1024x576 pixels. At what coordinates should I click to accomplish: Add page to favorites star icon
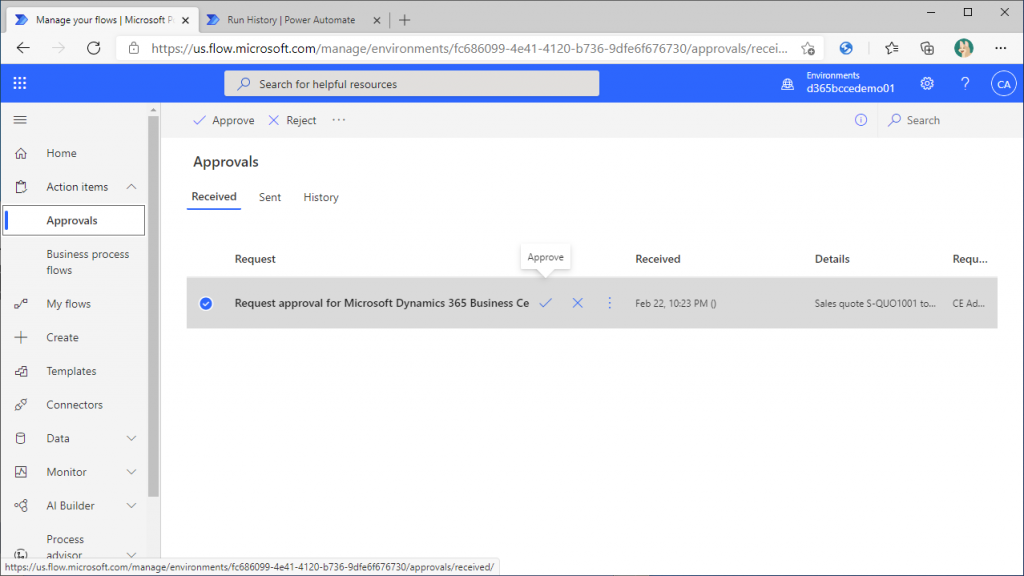click(x=808, y=48)
